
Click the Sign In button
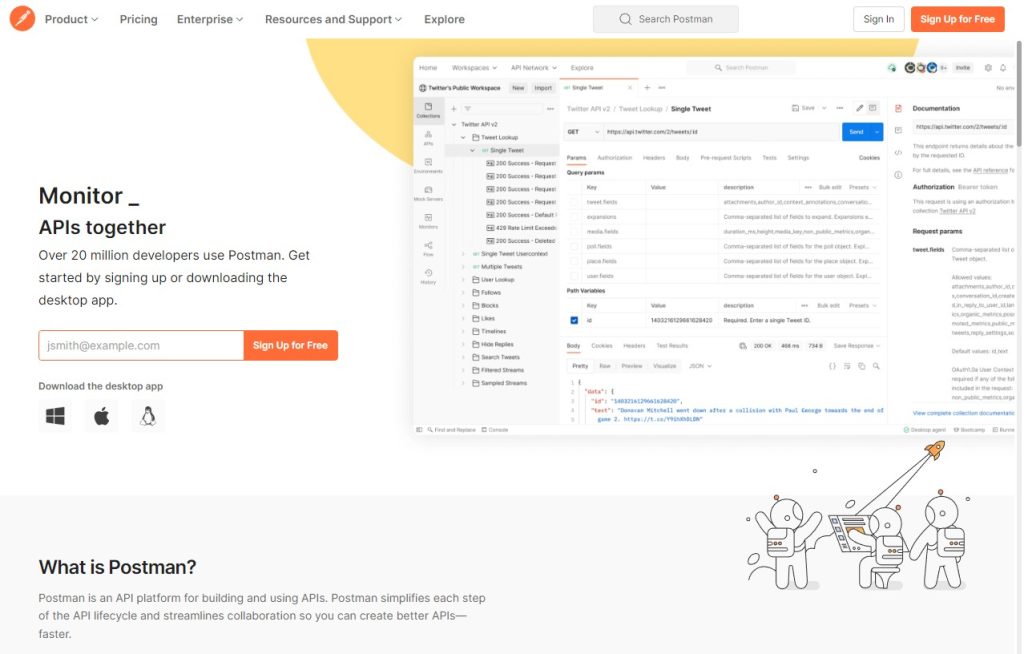pyautogui.click(x=878, y=19)
